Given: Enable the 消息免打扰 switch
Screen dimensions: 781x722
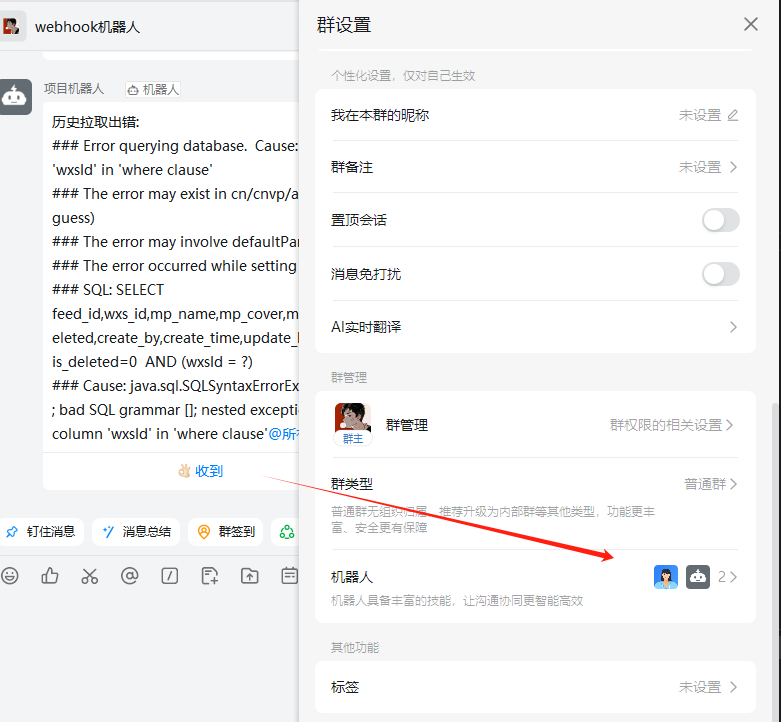Looking at the screenshot, I should tap(720, 274).
